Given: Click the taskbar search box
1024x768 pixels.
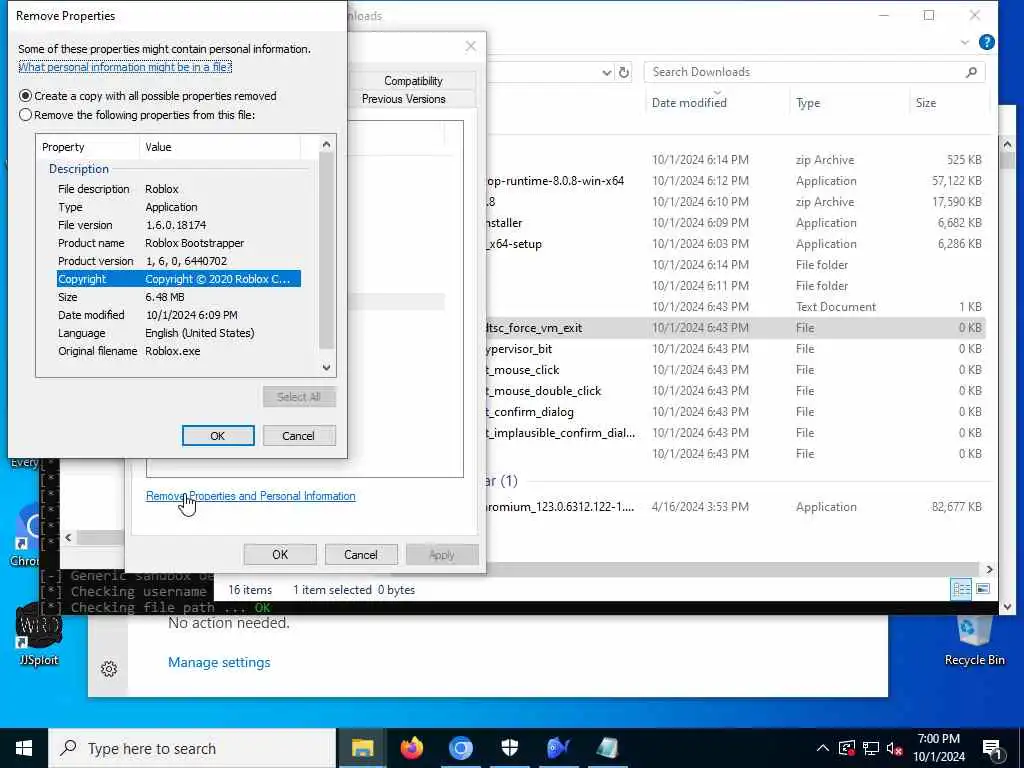Looking at the screenshot, I should (x=192, y=748).
